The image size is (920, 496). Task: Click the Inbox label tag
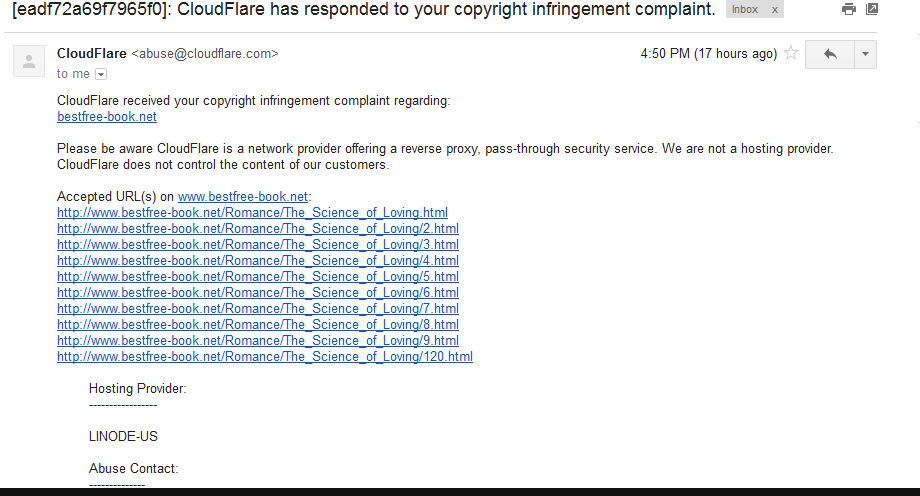pyautogui.click(x=745, y=9)
